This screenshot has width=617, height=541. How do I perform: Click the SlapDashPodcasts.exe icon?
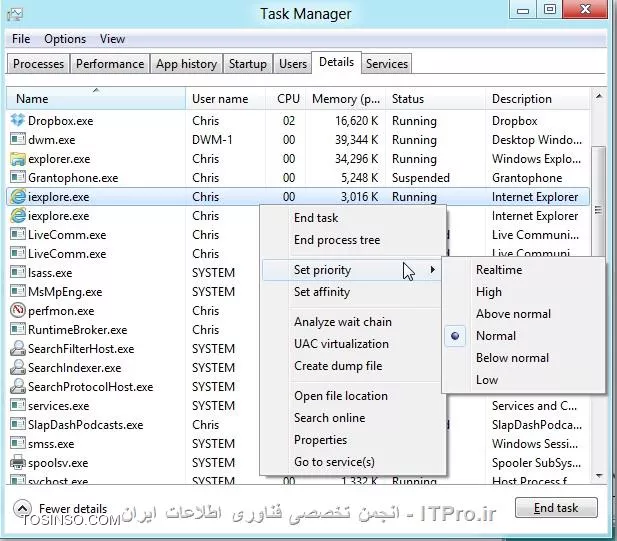point(18,425)
